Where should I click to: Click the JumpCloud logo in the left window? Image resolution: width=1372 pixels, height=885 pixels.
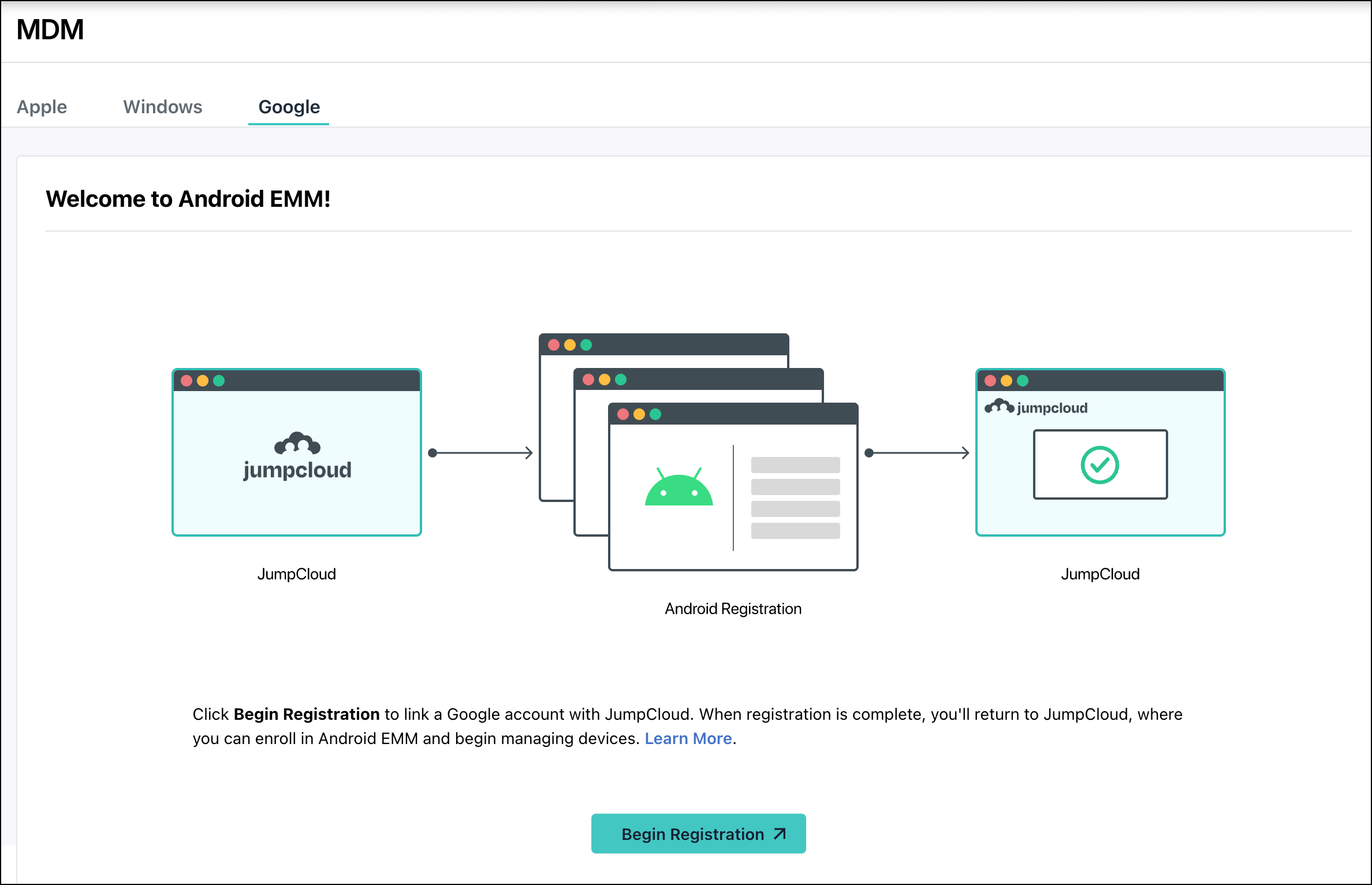click(x=296, y=456)
